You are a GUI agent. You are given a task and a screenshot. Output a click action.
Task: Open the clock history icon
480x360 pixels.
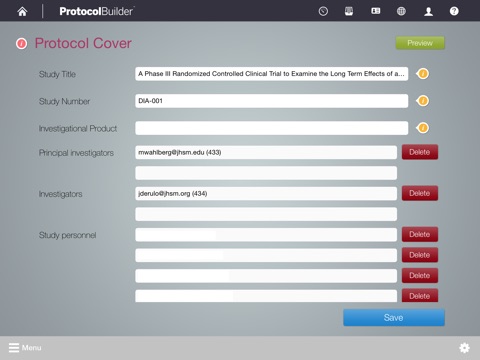coord(323,11)
